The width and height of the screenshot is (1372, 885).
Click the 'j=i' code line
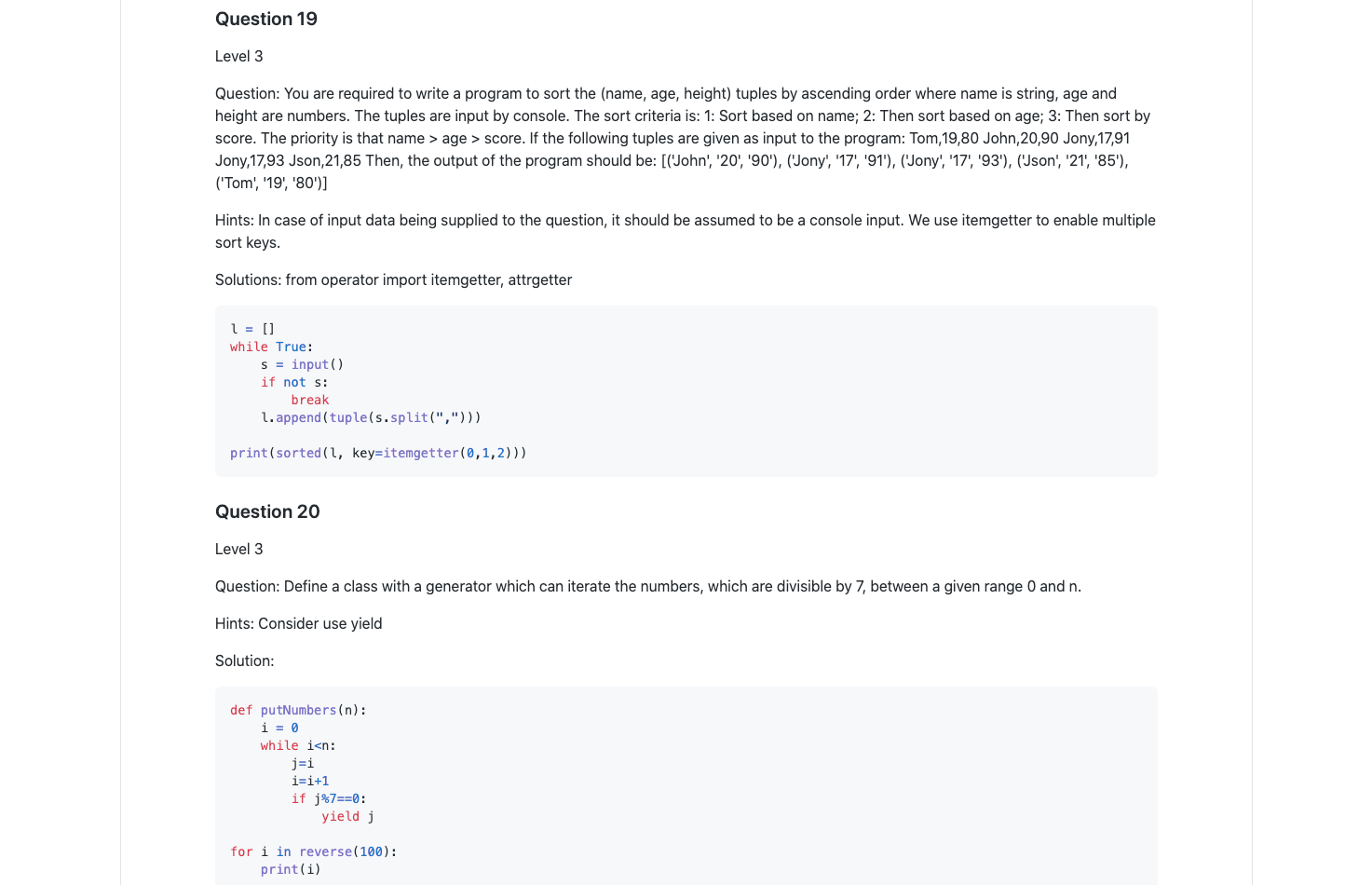coord(303,763)
